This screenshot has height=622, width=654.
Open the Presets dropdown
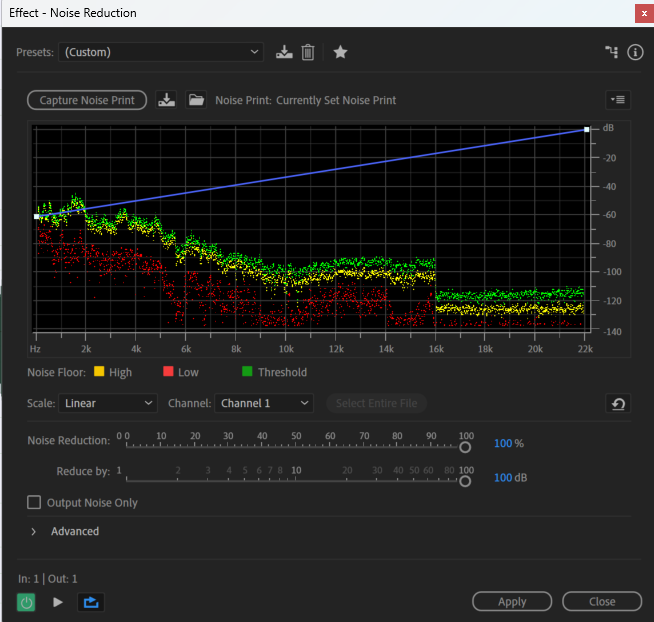tap(160, 52)
